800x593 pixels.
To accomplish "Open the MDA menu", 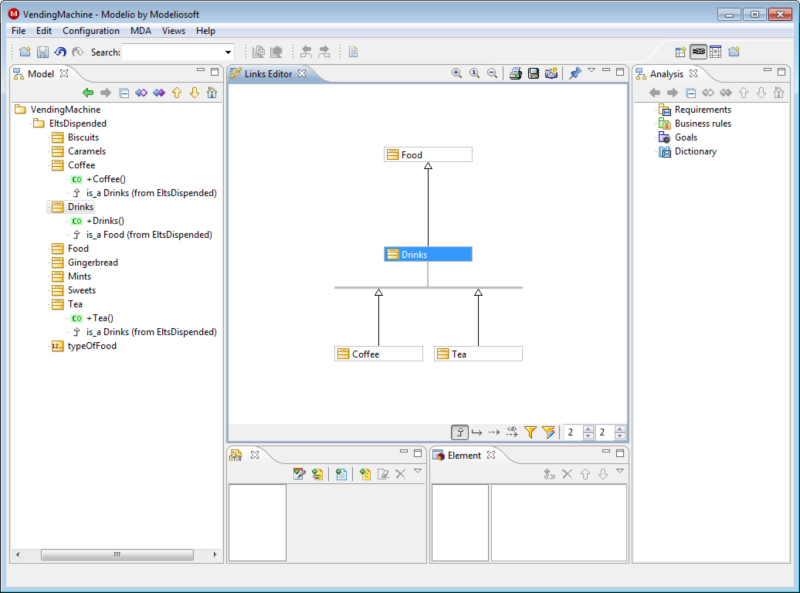I will 141,31.
